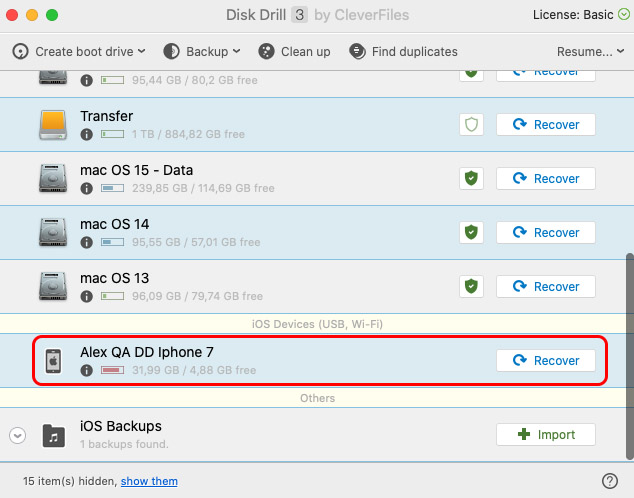This screenshot has height=498, width=634.
Task: Click the Clean up toolbar item
Action: click(x=294, y=52)
